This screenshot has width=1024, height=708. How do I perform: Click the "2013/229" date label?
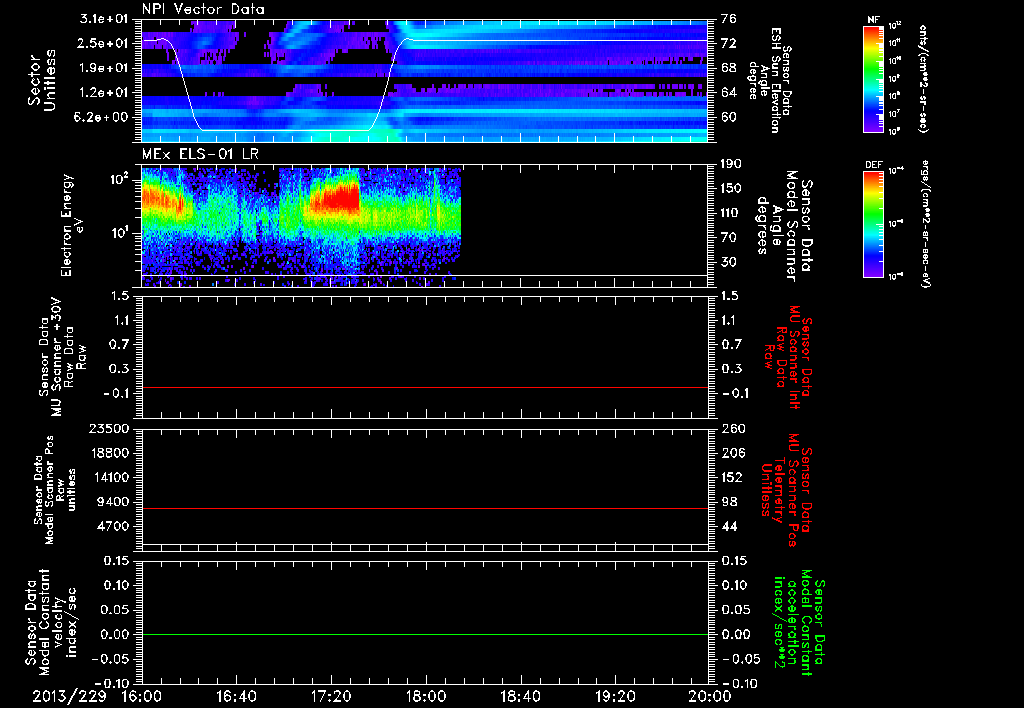pyautogui.click(x=70, y=696)
